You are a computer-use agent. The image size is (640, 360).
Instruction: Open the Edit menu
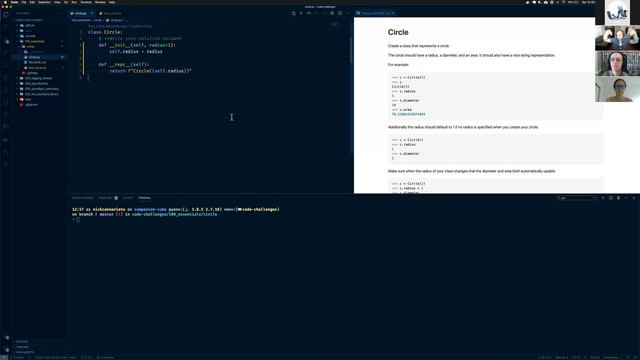point(32,2)
